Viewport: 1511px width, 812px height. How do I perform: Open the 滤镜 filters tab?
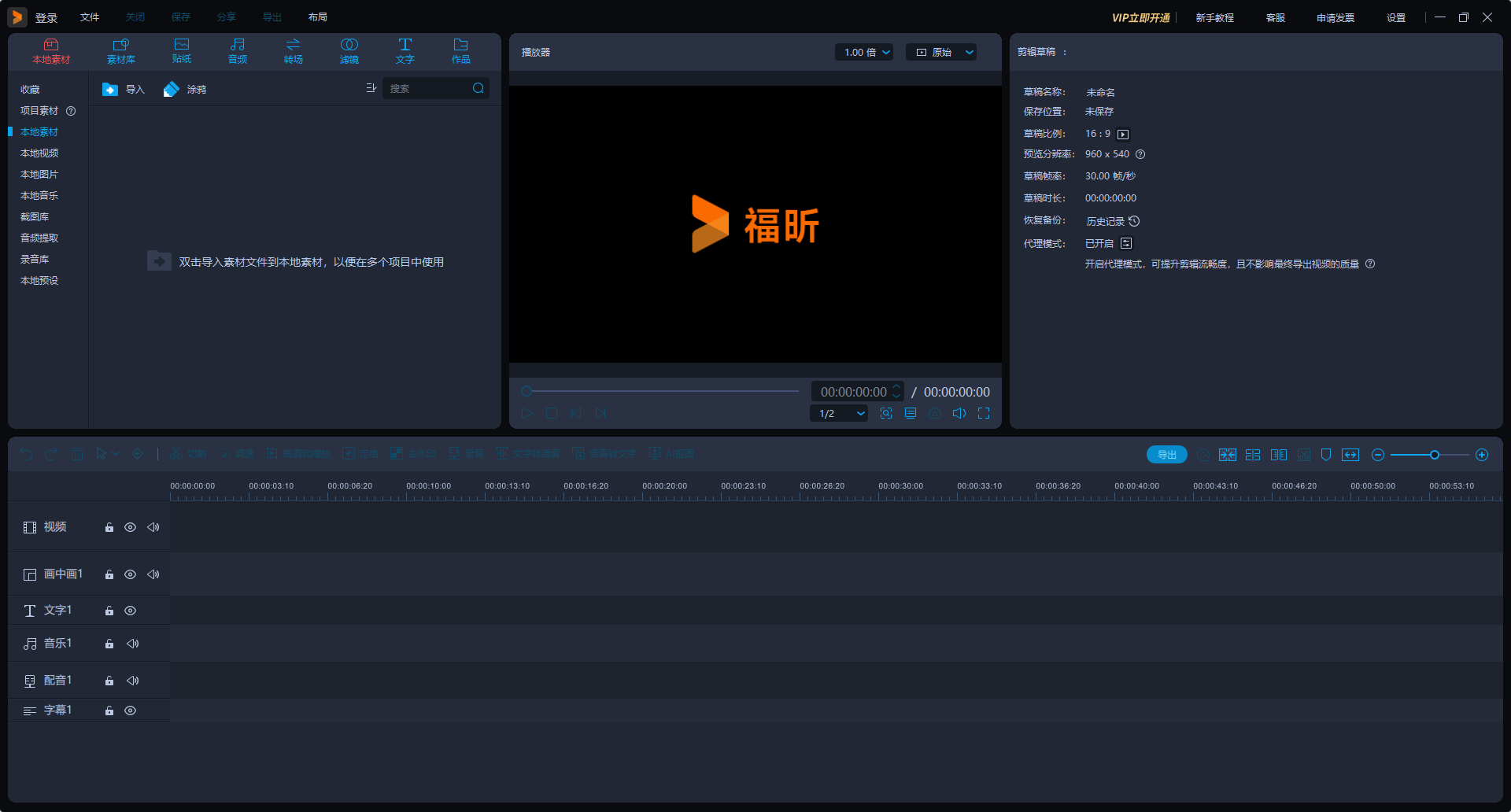349,51
